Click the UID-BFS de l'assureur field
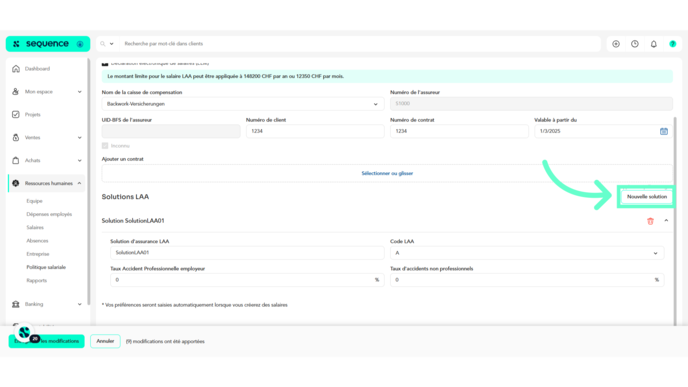The height and width of the screenshot is (387, 688). pos(171,131)
